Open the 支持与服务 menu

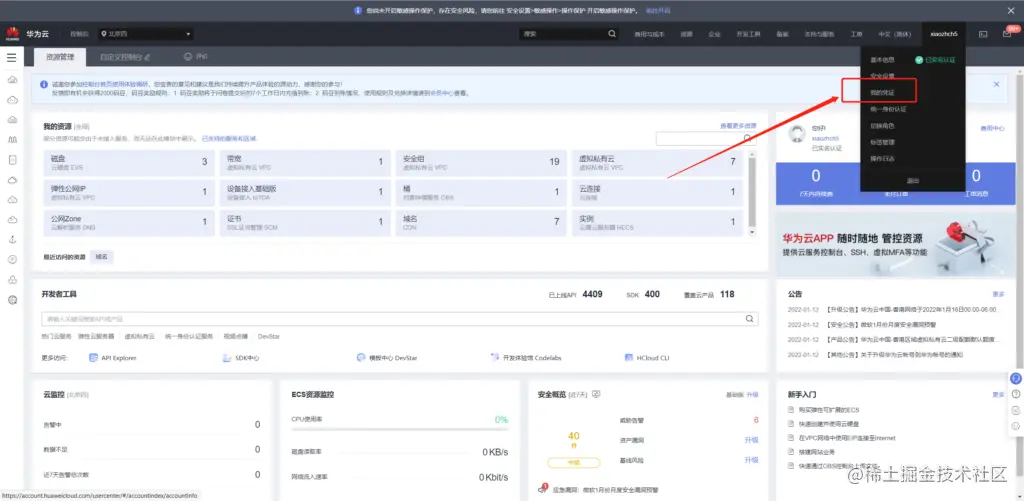point(819,34)
